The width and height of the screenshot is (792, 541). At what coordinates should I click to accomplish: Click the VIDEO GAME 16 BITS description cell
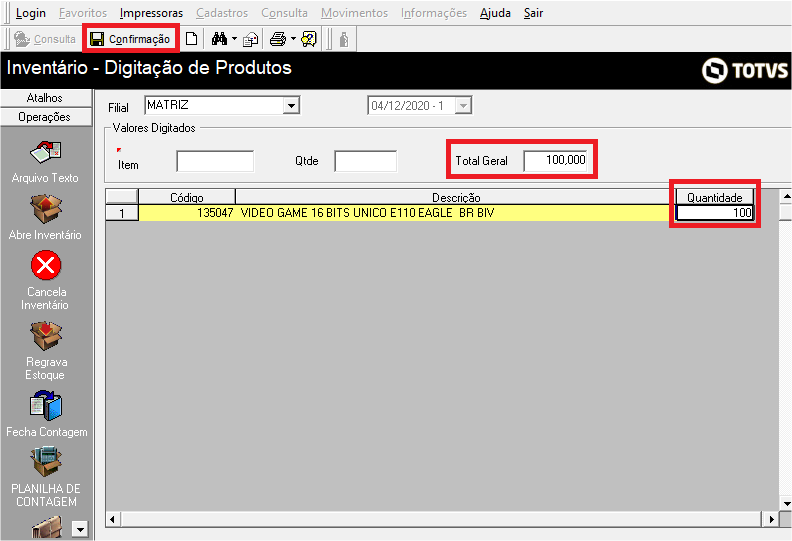pos(456,213)
